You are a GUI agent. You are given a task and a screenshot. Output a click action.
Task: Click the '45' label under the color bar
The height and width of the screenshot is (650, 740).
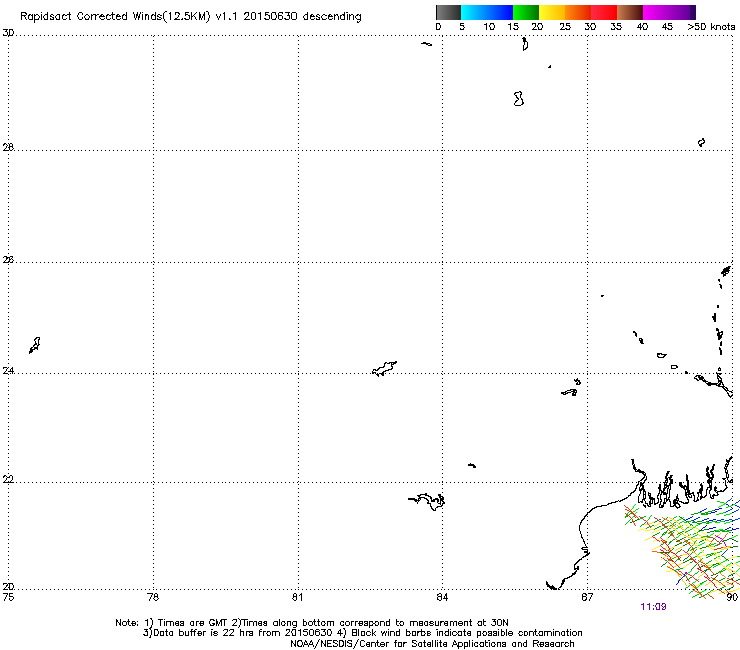point(667,27)
